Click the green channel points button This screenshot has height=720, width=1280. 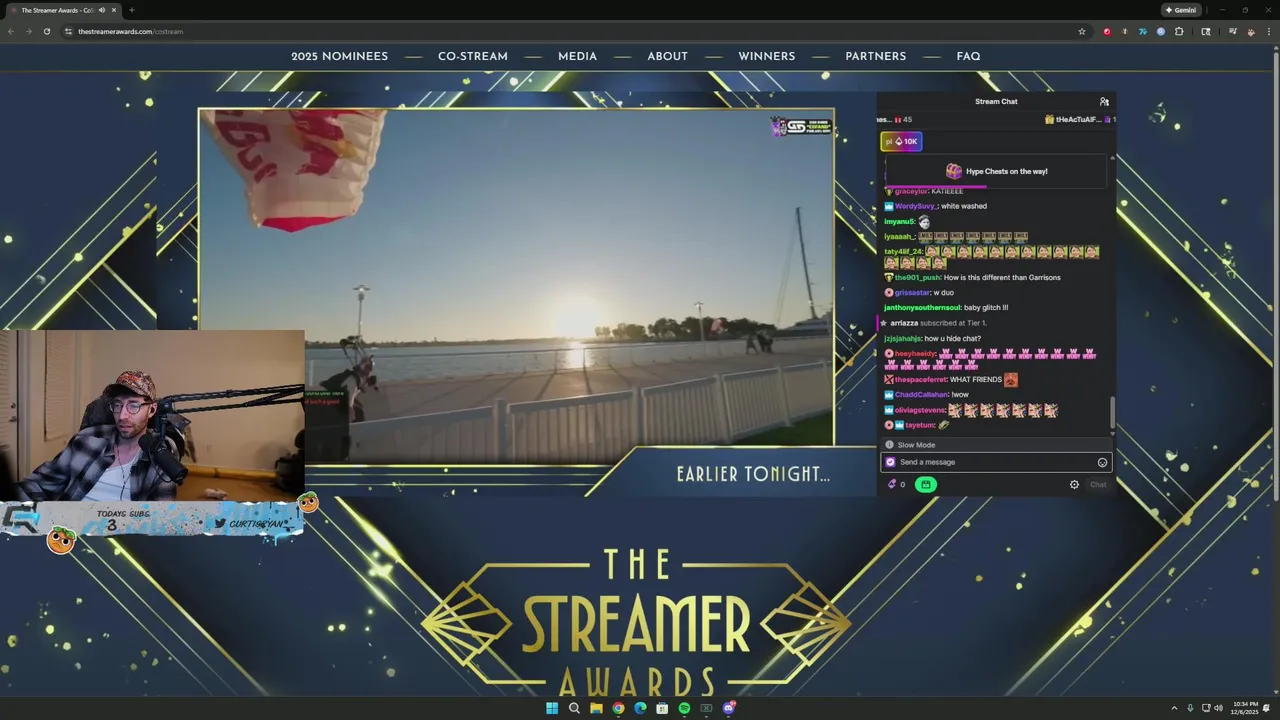(x=925, y=484)
